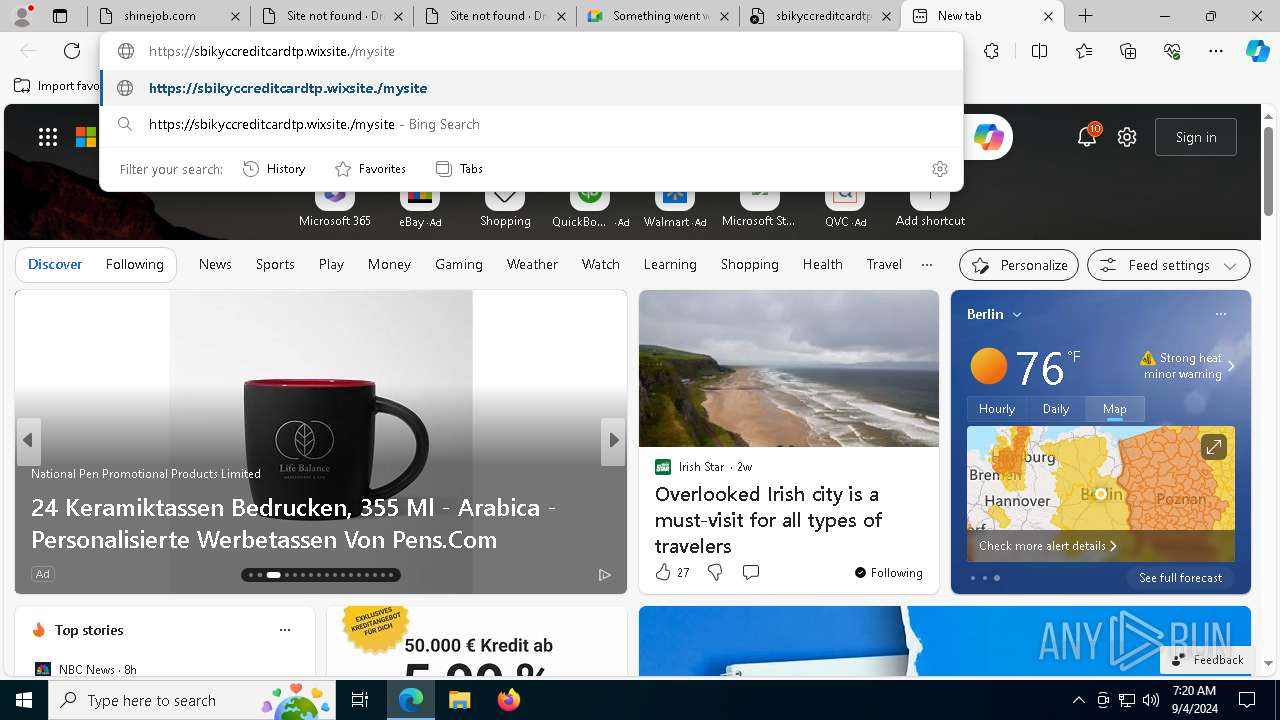This screenshot has height=720, width=1280.
Task: Open the Import favorites bookmark
Action: pos(57,86)
